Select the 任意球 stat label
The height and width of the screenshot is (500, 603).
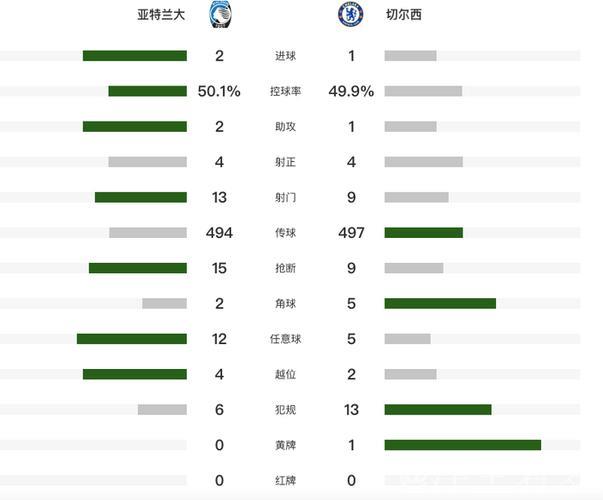click(285, 339)
